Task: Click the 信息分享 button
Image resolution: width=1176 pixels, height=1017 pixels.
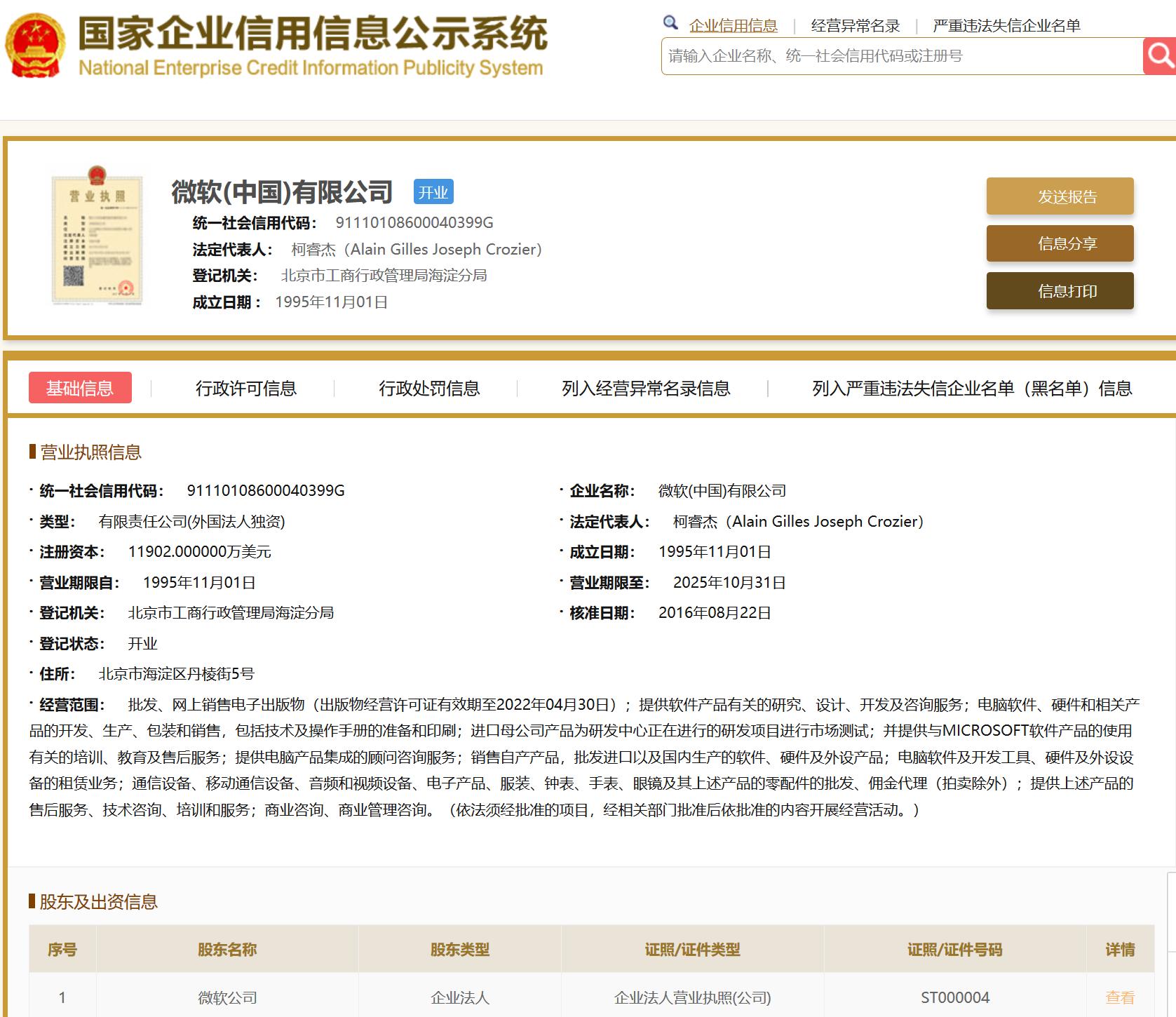Action: pyautogui.click(x=1060, y=244)
